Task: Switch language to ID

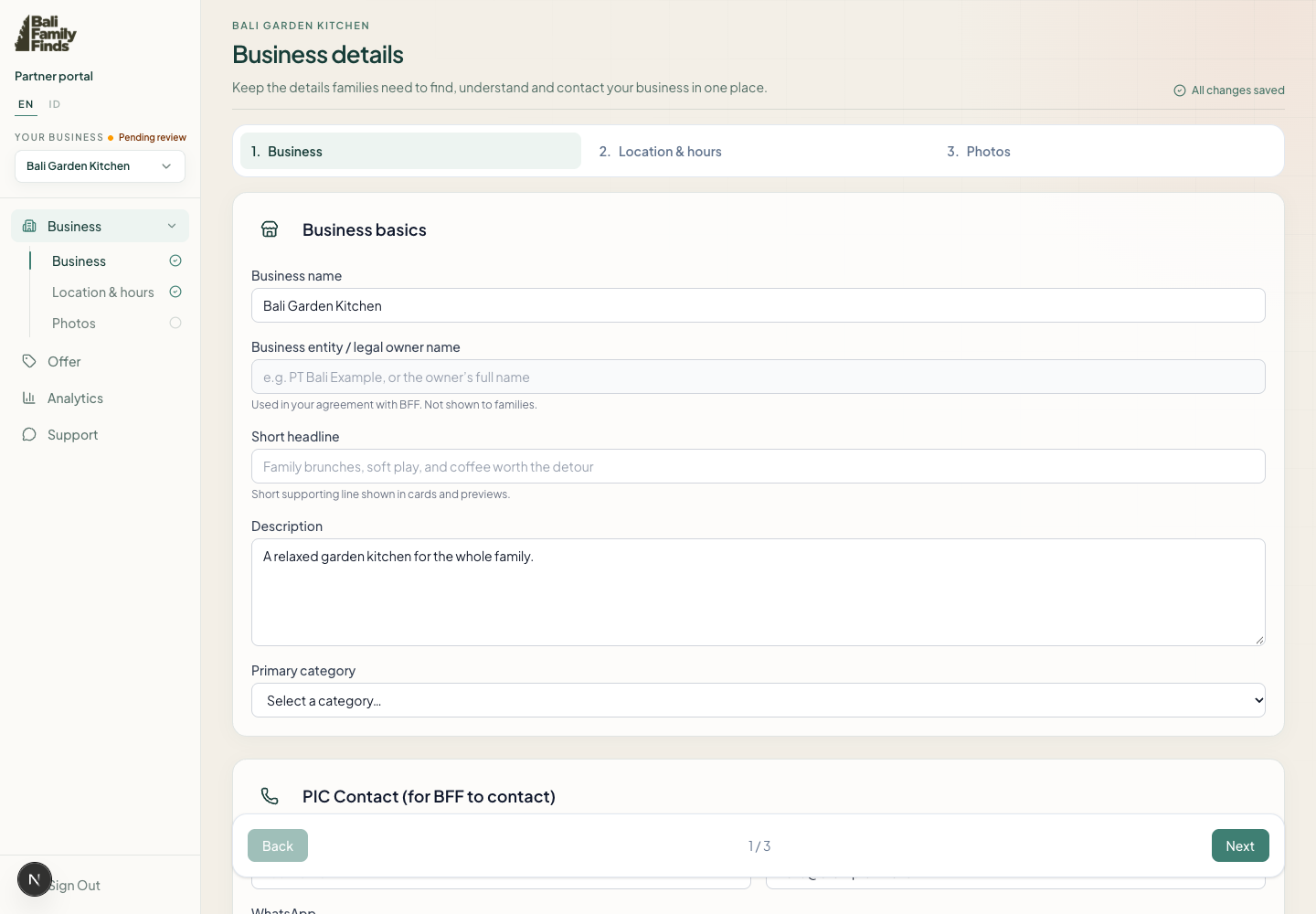Action: click(55, 104)
